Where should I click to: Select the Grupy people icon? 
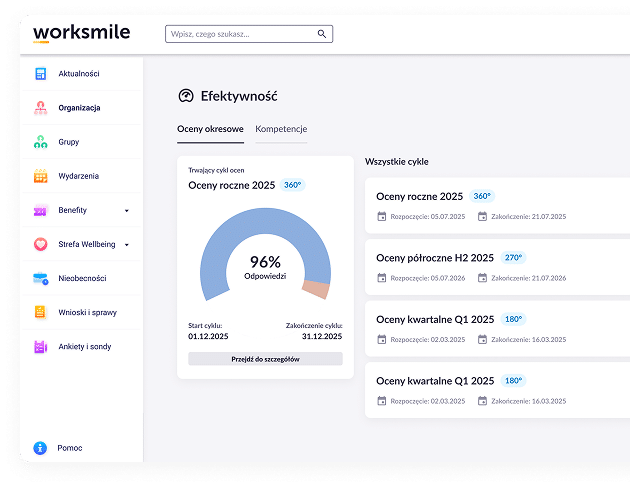coord(40,142)
